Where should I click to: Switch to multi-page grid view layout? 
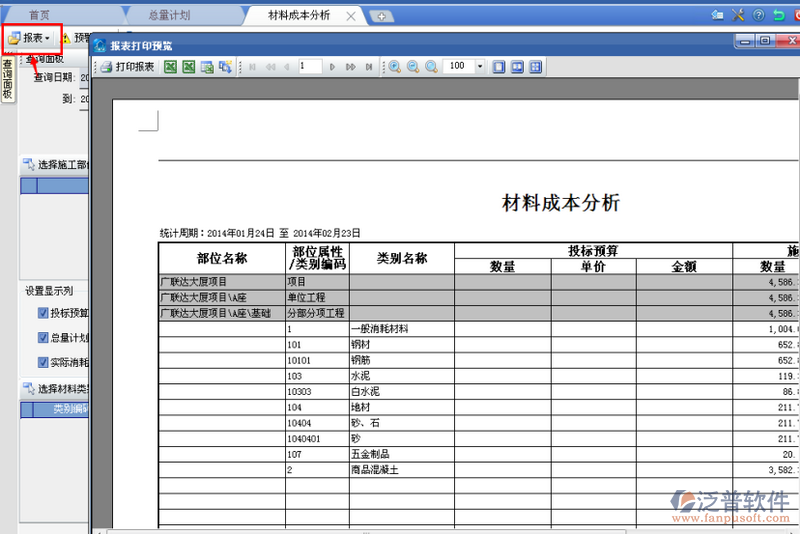[x=535, y=67]
